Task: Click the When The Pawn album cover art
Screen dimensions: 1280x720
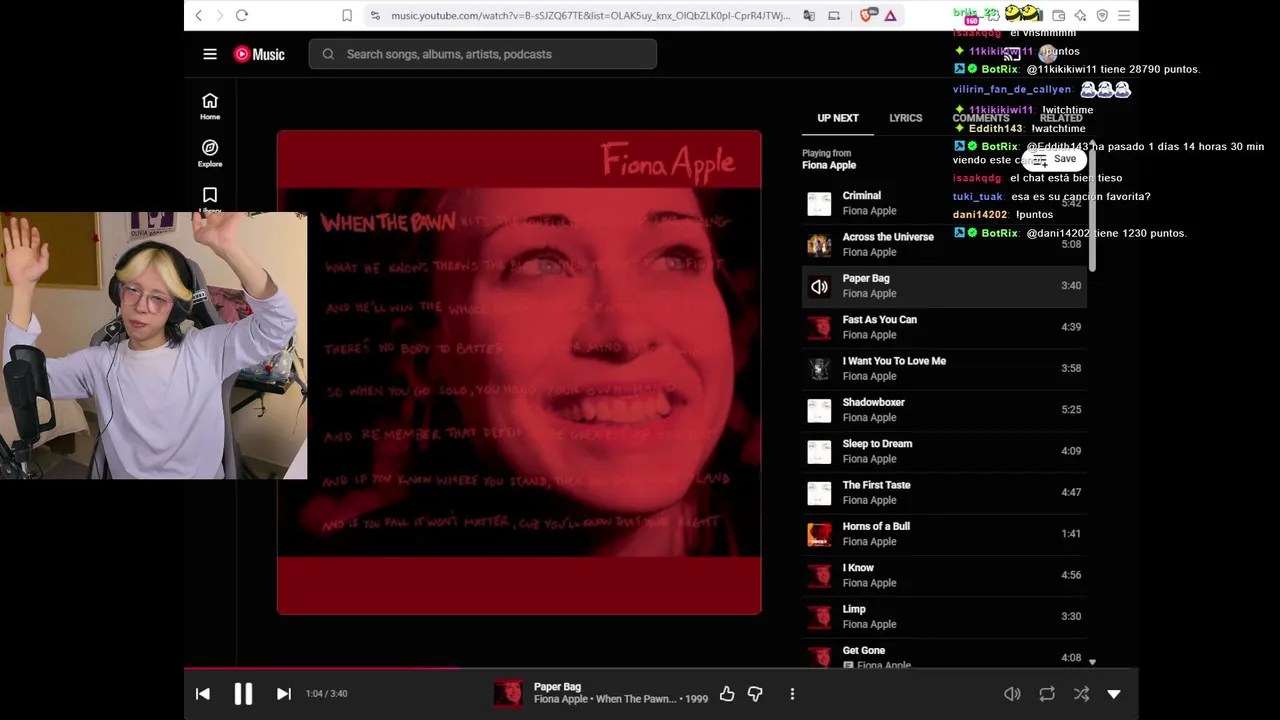Action: [519, 372]
